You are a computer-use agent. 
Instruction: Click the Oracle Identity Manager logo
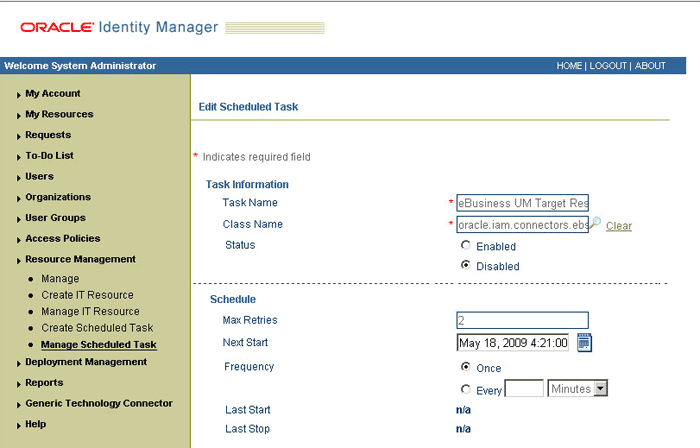(119, 27)
